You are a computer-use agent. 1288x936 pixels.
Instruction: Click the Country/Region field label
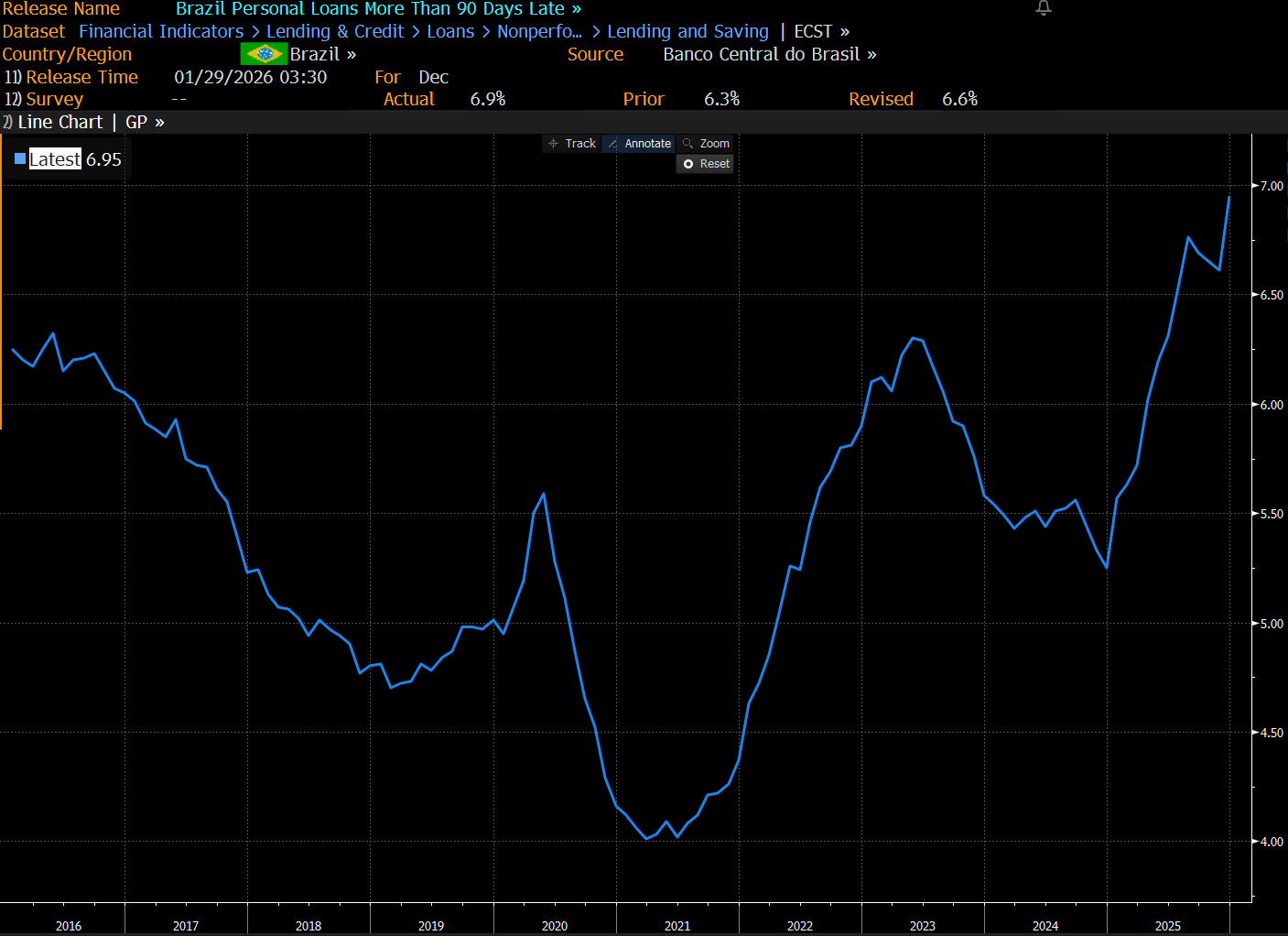coord(67,54)
